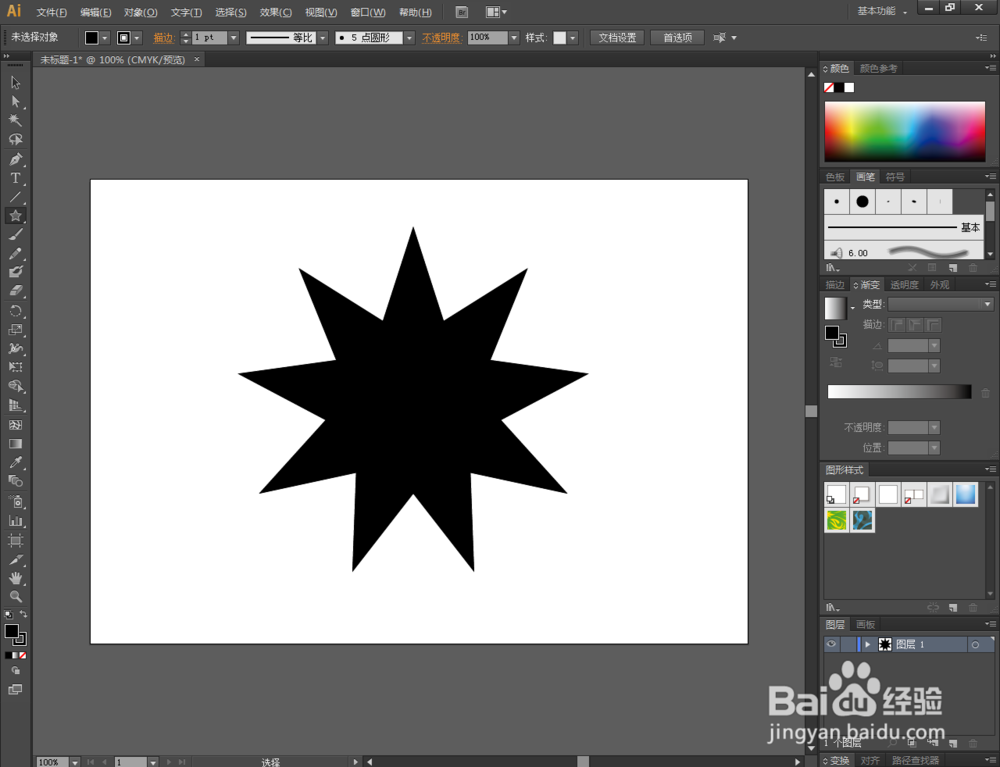Viewport: 1000px width, 767px height.
Task: Select the Shape Builder tool
Action: pos(15,386)
